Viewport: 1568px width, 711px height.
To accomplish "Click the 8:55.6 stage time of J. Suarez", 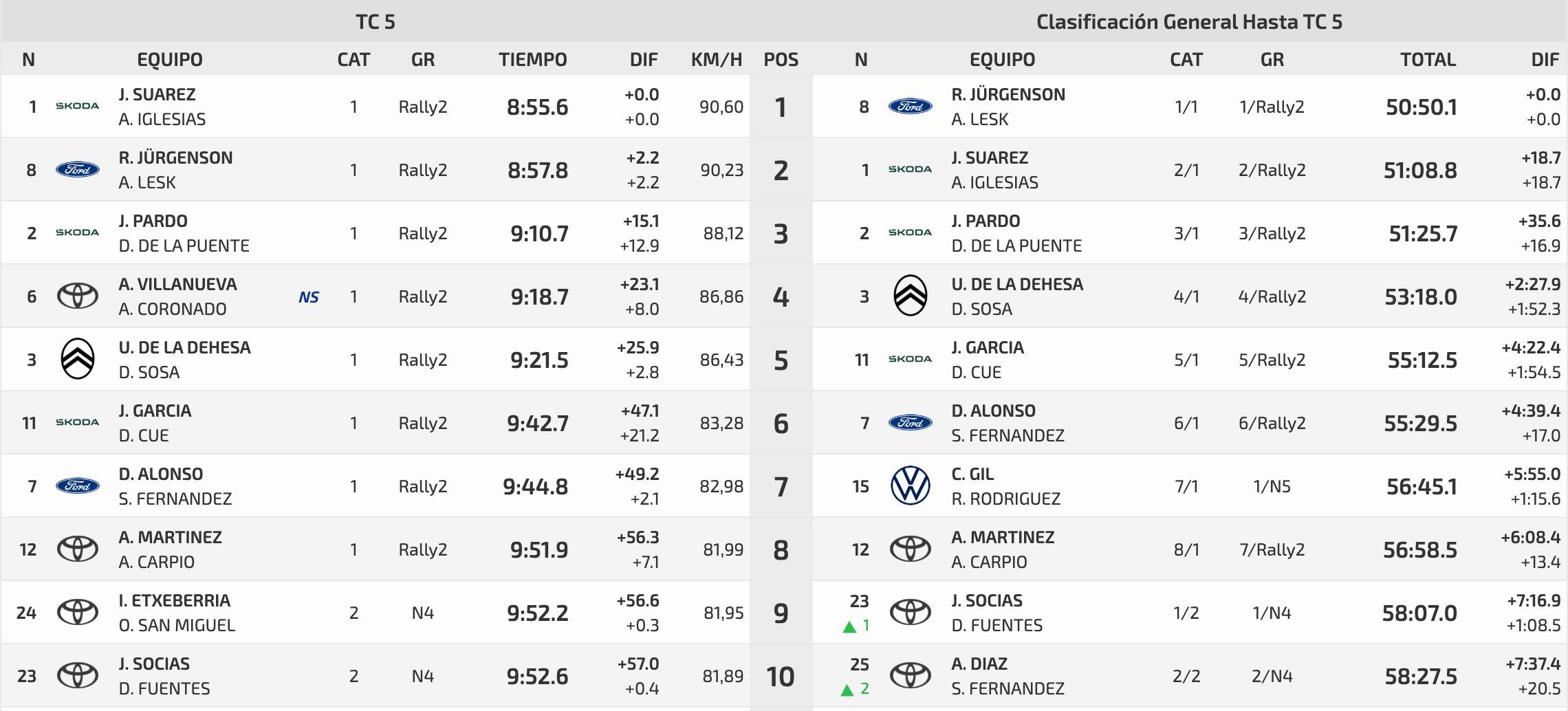I will coord(537,107).
